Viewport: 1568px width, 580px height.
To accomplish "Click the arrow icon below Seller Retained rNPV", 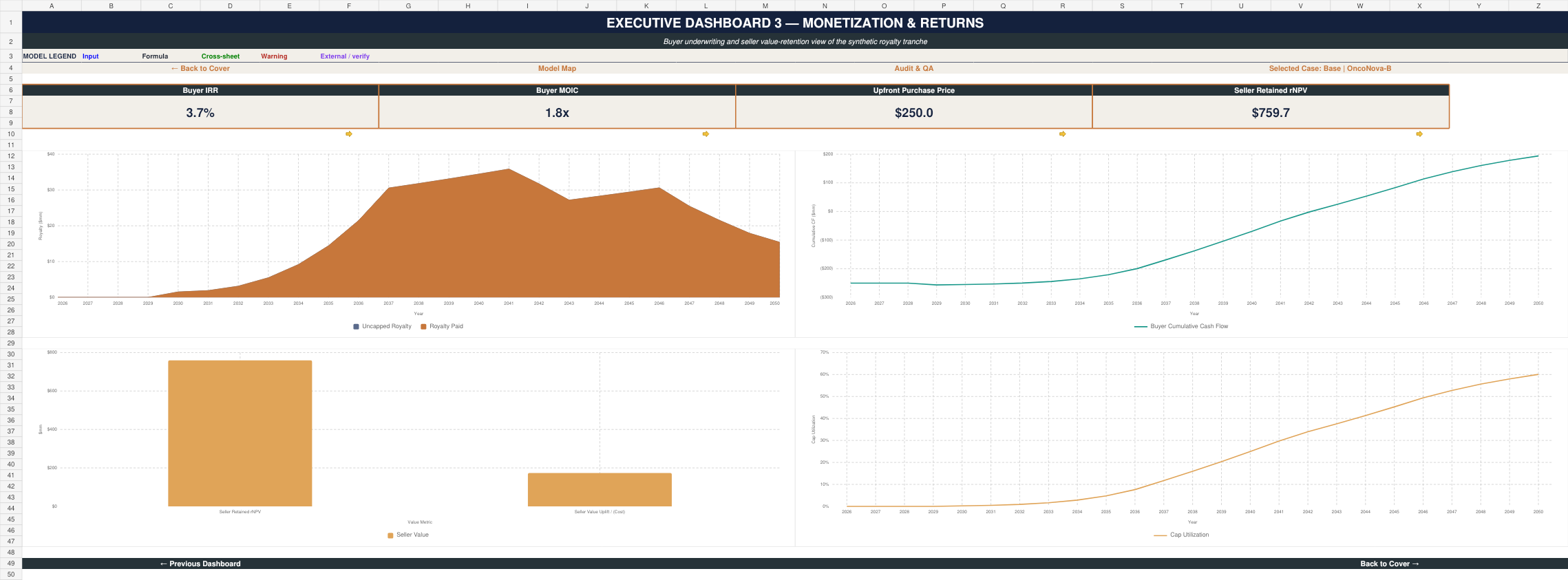I will click(x=1419, y=134).
